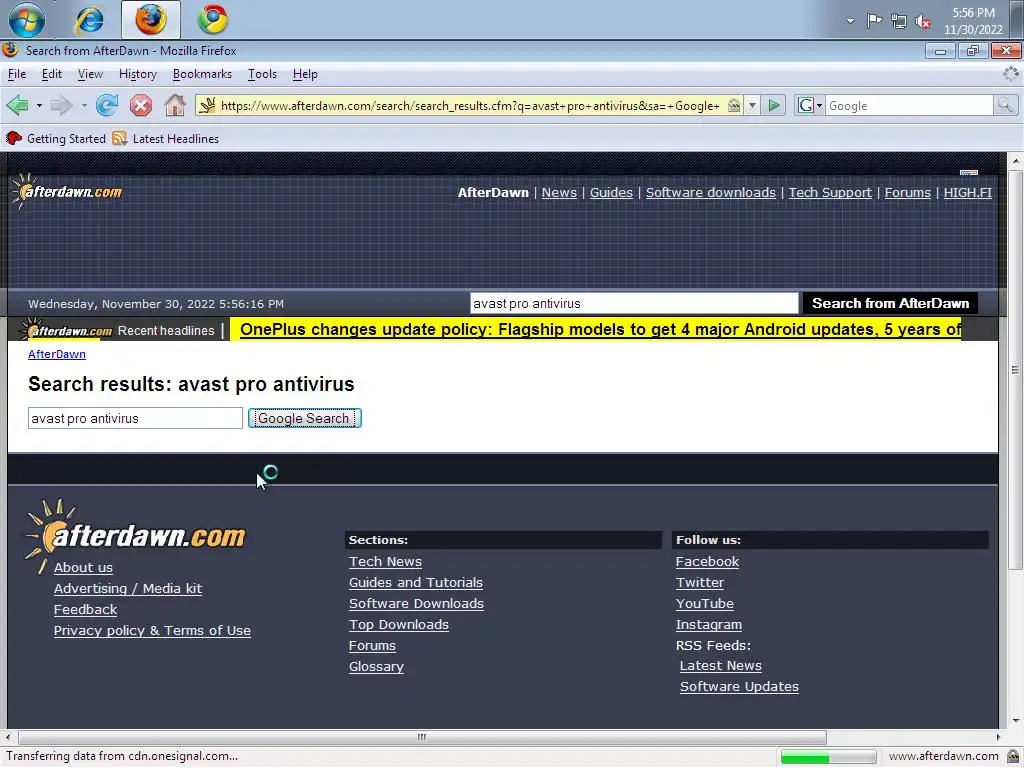Screen dimensions: 1024x768
Task: Click the forward navigation arrow
Action: click(x=61, y=105)
